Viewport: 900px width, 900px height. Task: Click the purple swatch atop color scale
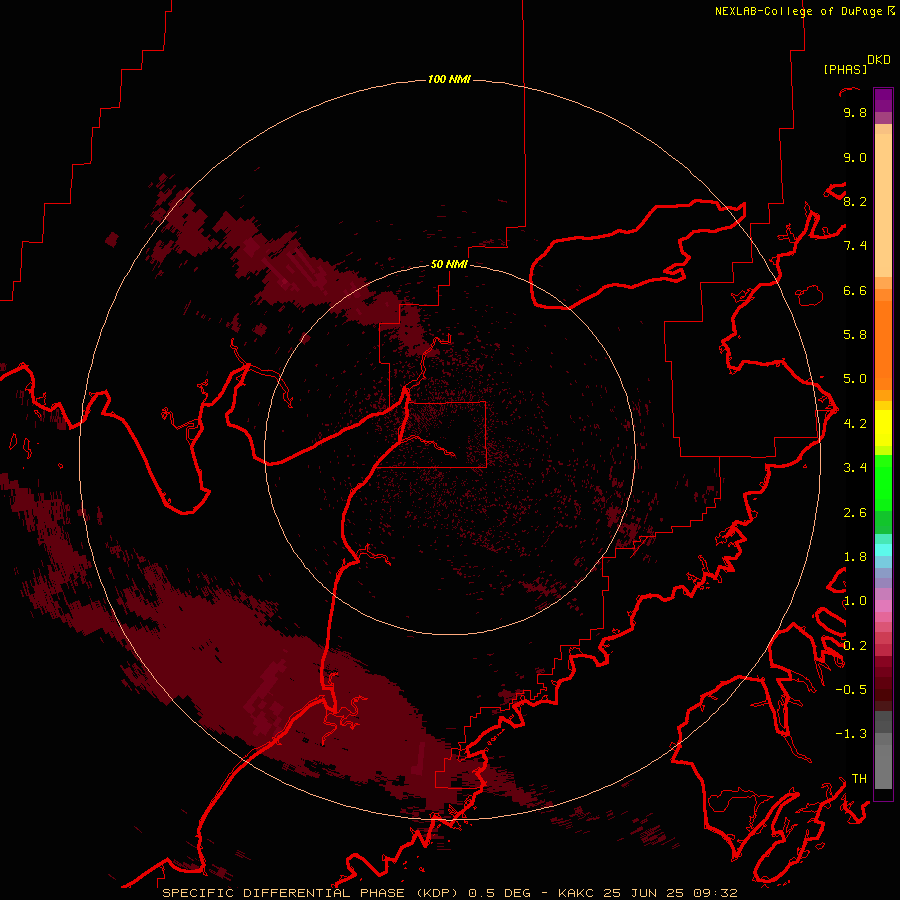883,100
